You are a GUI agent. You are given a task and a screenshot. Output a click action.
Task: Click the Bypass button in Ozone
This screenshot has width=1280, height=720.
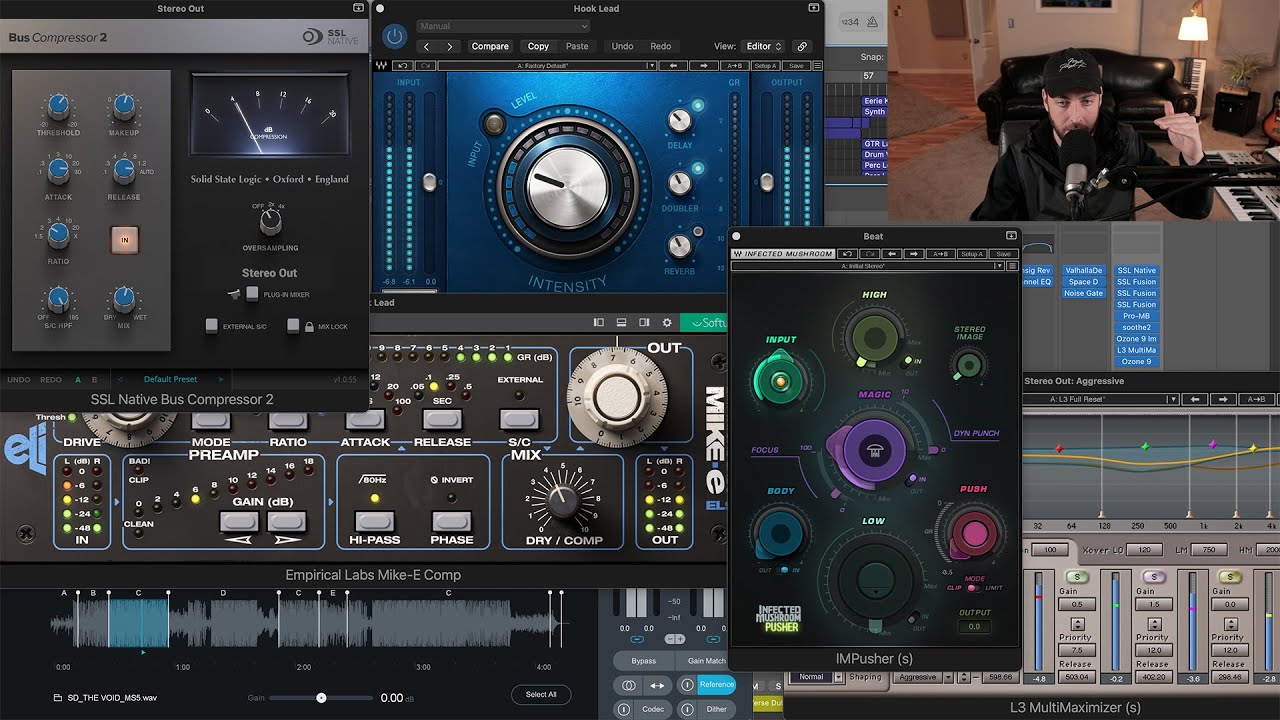pyautogui.click(x=644, y=661)
